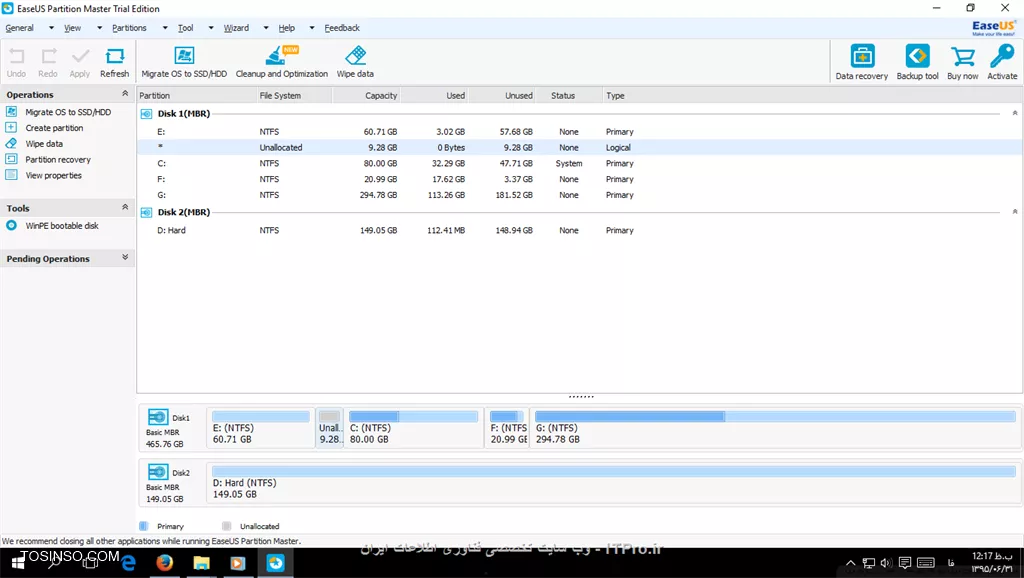Click the Undo toolbar icon
The width and height of the screenshot is (1024, 578).
(x=16, y=62)
